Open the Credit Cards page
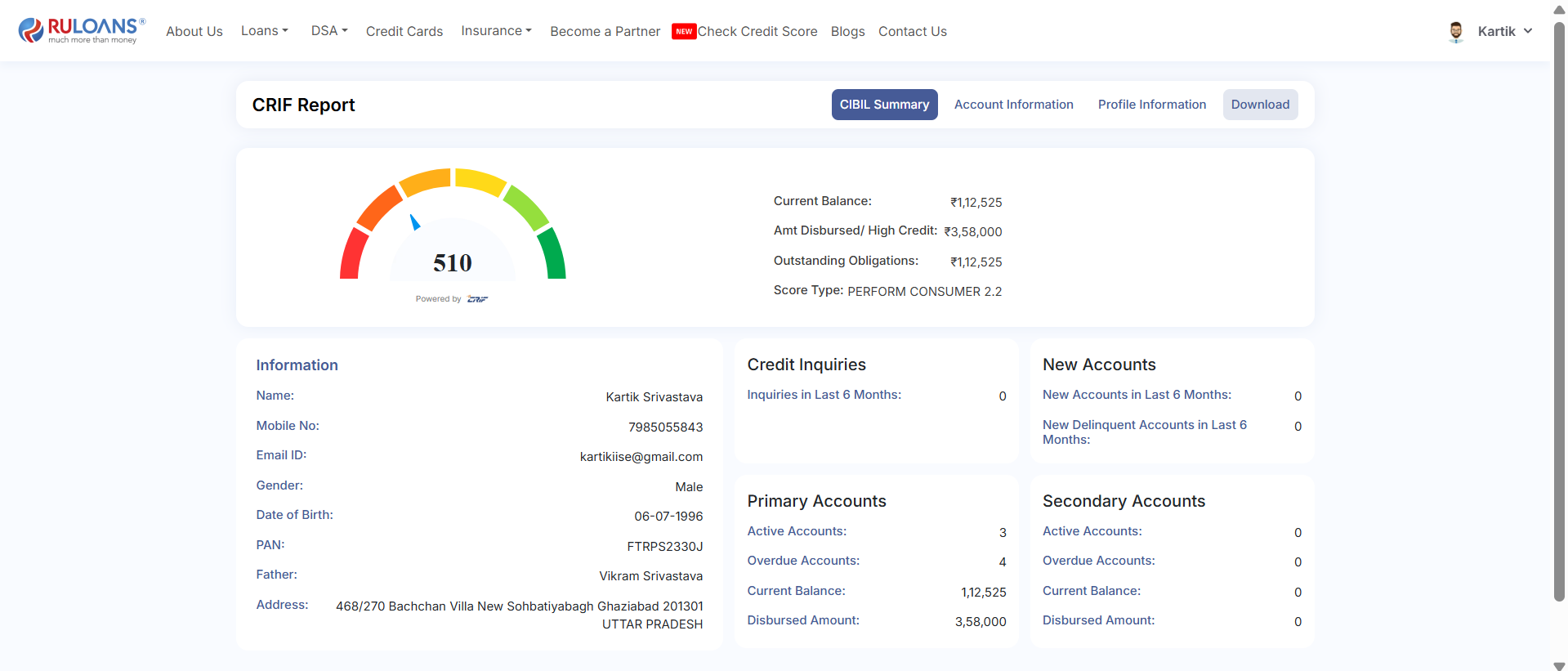The width and height of the screenshot is (1568, 671). coord(404,32)
